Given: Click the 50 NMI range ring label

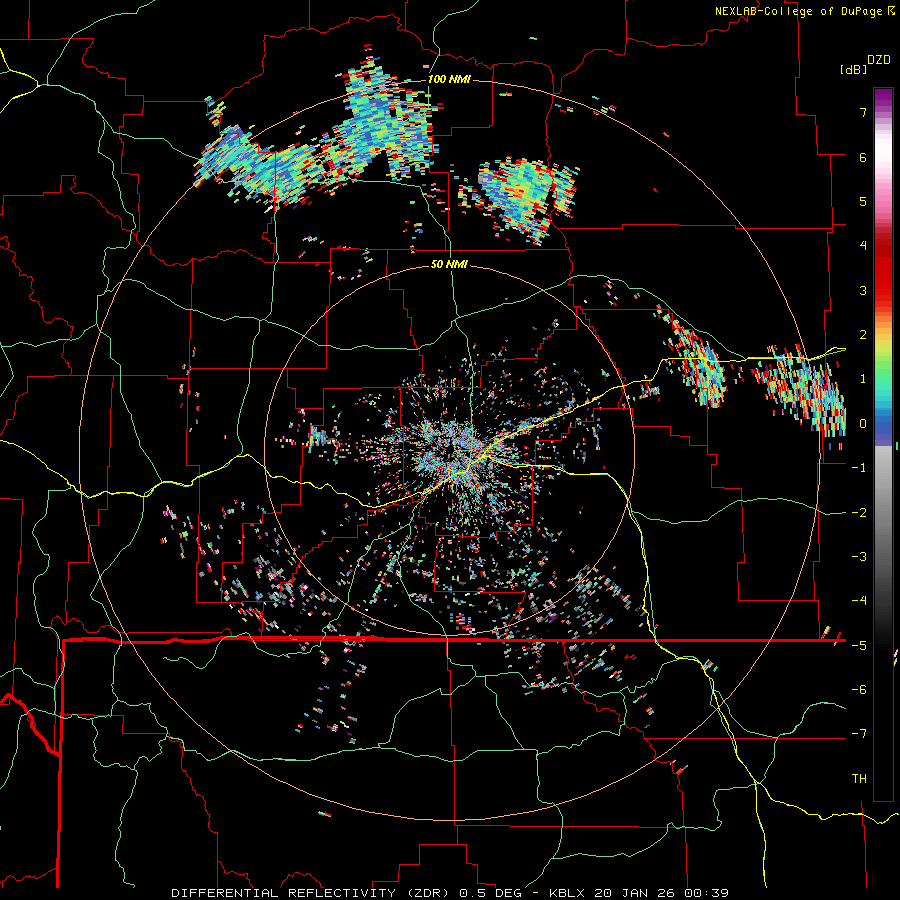Looking at the screenshot, I should [x=449, y=264].
